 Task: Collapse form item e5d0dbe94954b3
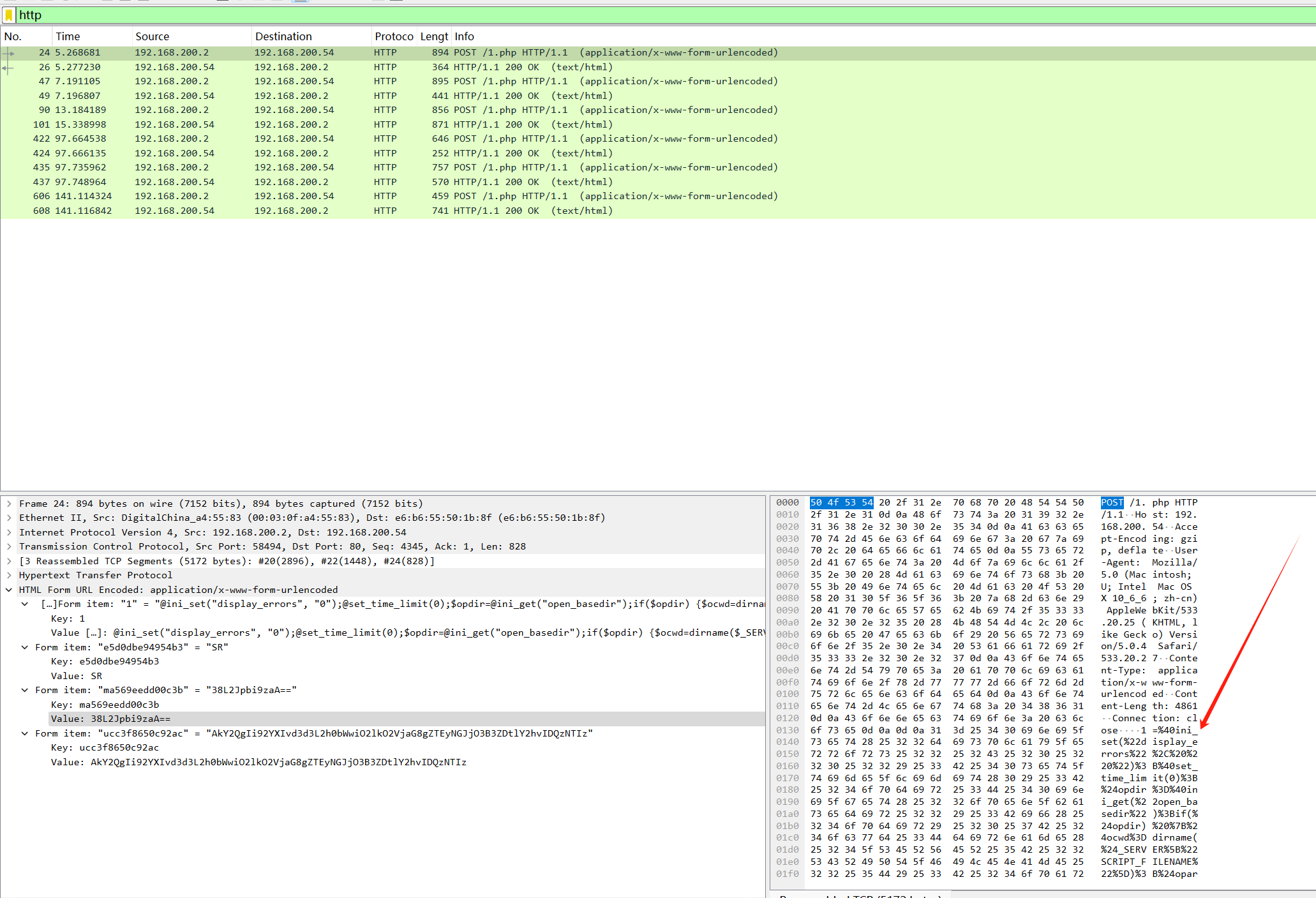pos(25,647)
